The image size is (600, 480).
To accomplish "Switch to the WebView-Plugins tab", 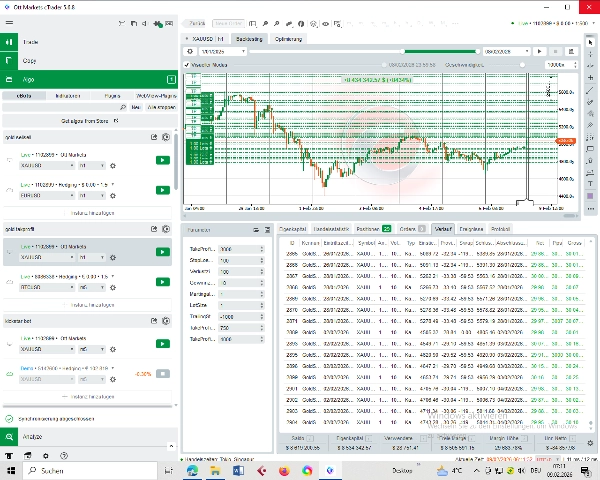I will coord(156,96).
